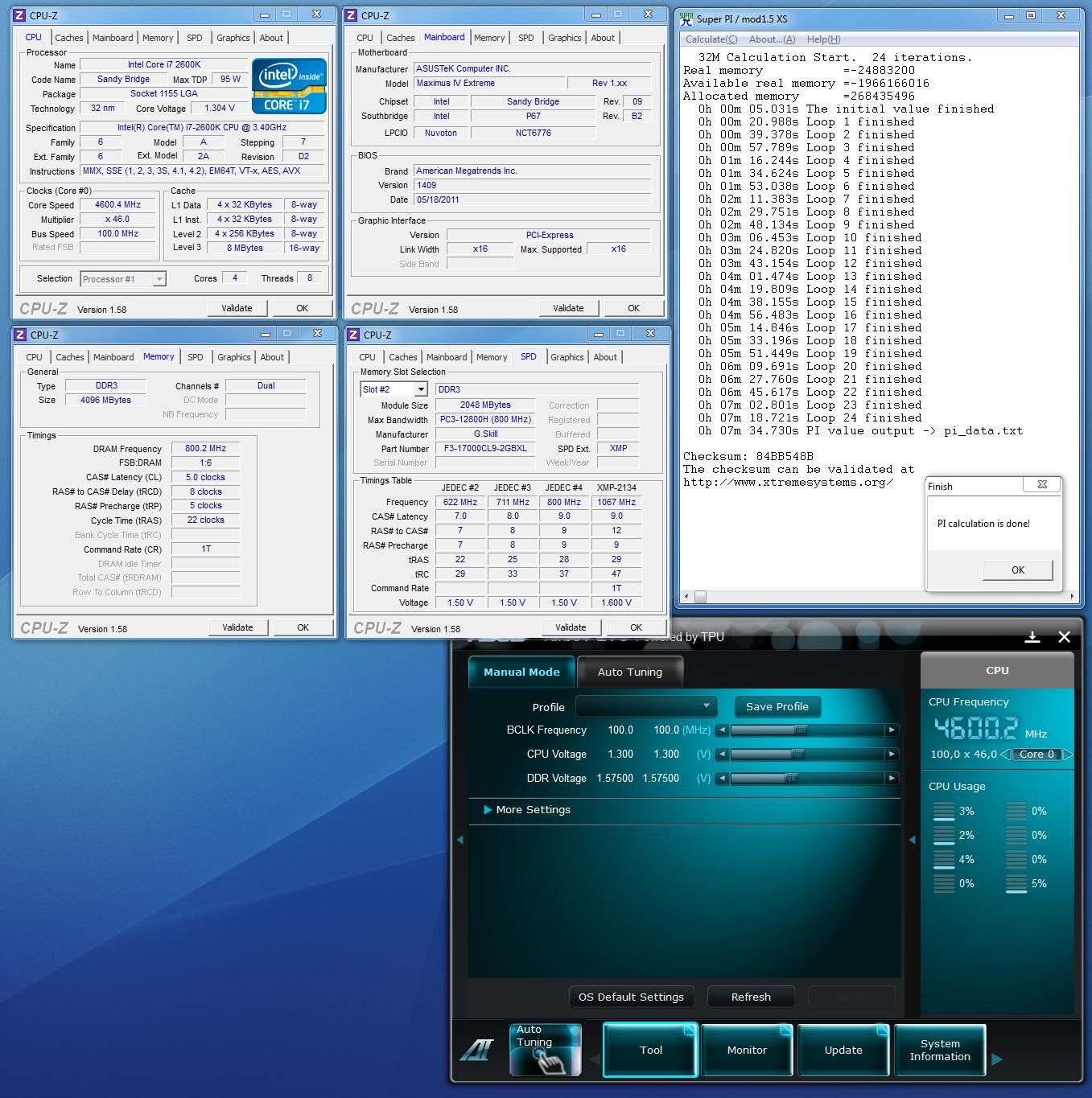Open the Update section in AI Suite
The width and height of the screenshot is (1092, 1098).
(843, 1050)
